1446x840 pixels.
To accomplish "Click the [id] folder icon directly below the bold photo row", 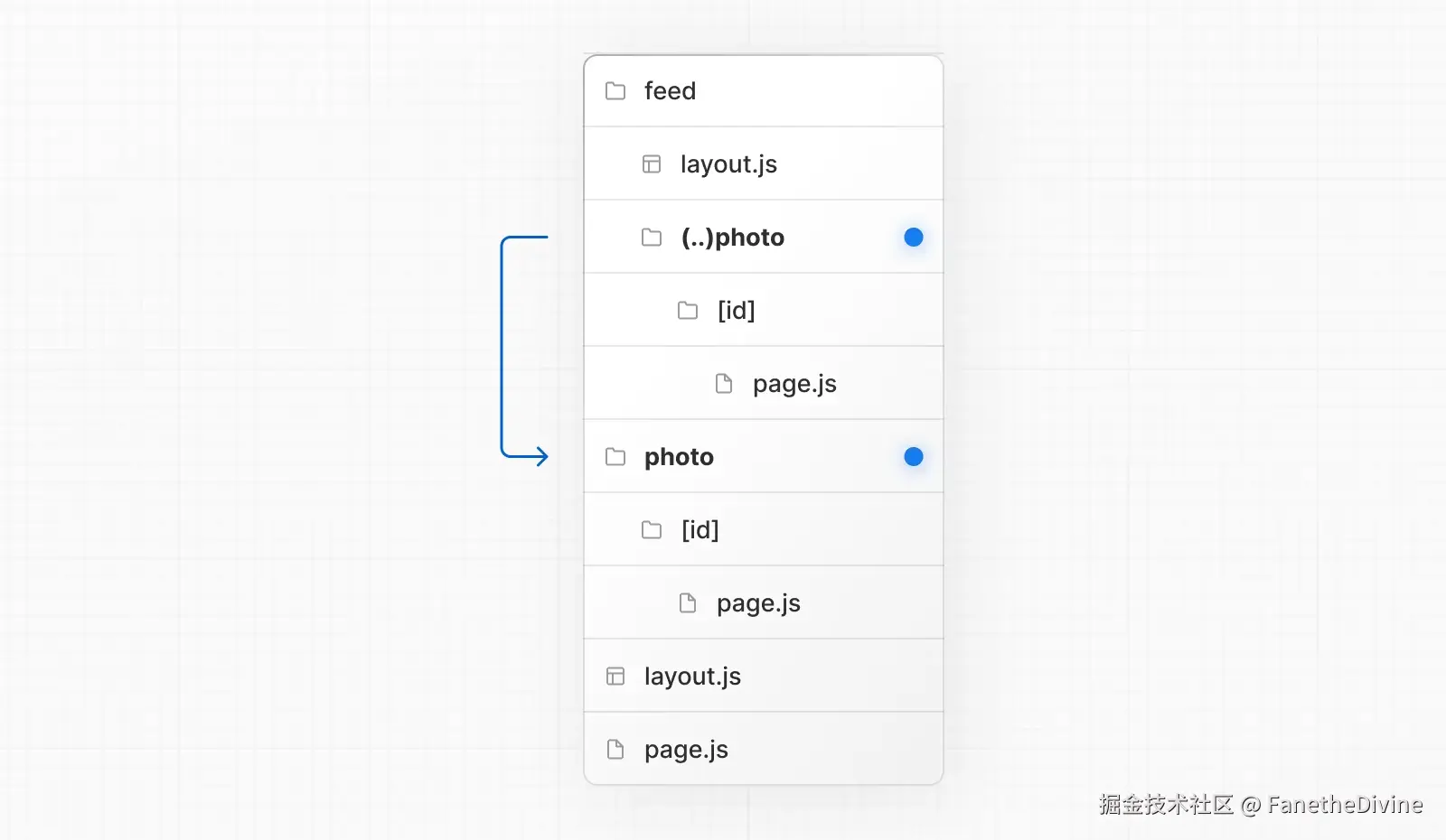I will (x=652, y=530).
